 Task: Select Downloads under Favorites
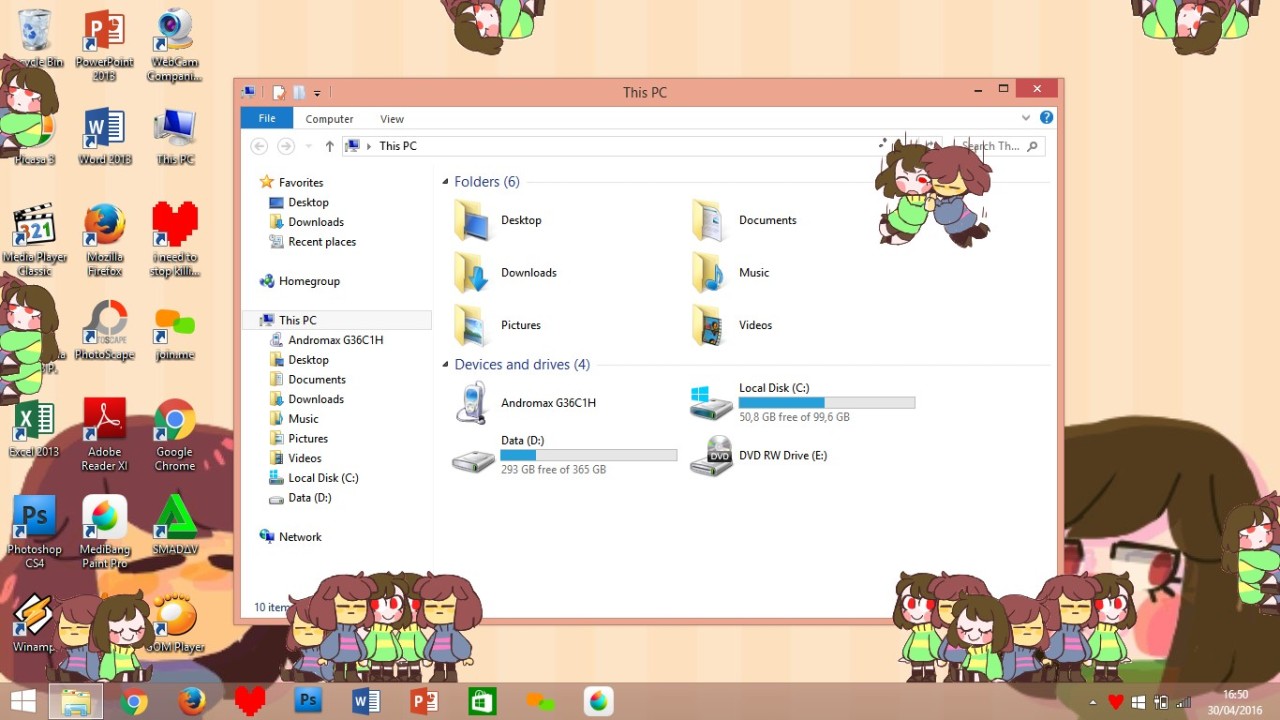pyautogui.click(x=306, y=222)
